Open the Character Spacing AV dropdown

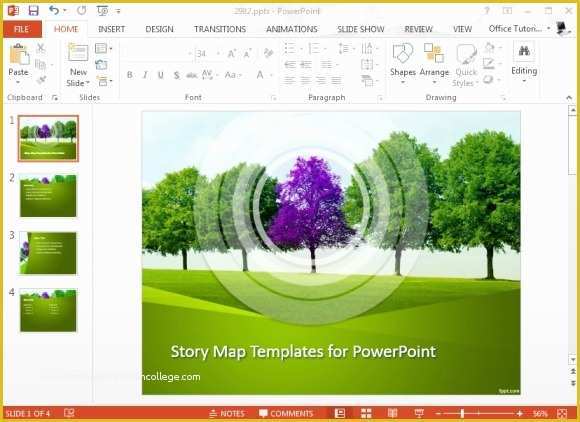coord(210,75)
